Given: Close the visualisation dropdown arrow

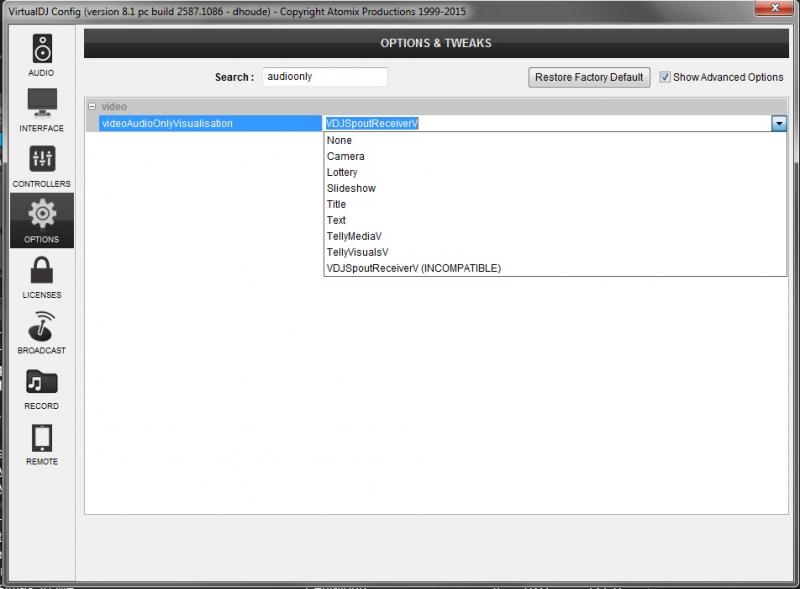Looking at the screenshot, I should click(779, 124).
